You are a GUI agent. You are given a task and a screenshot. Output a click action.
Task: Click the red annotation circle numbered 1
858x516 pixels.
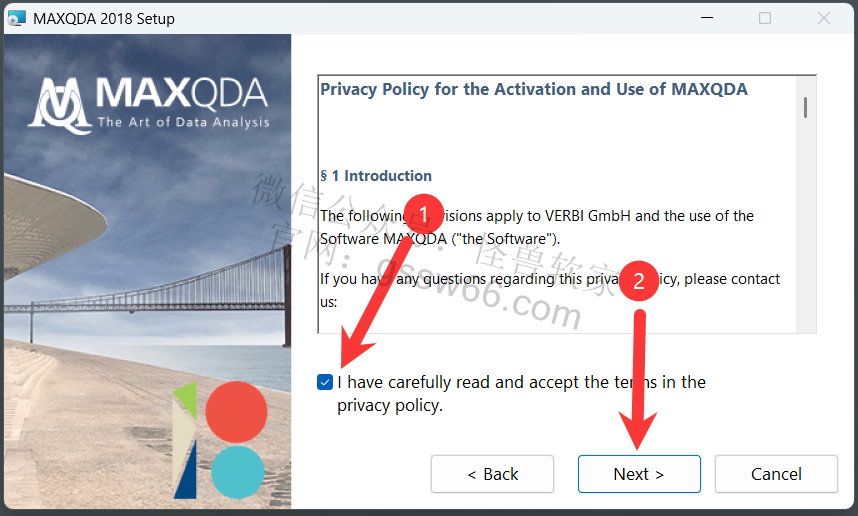423,214
